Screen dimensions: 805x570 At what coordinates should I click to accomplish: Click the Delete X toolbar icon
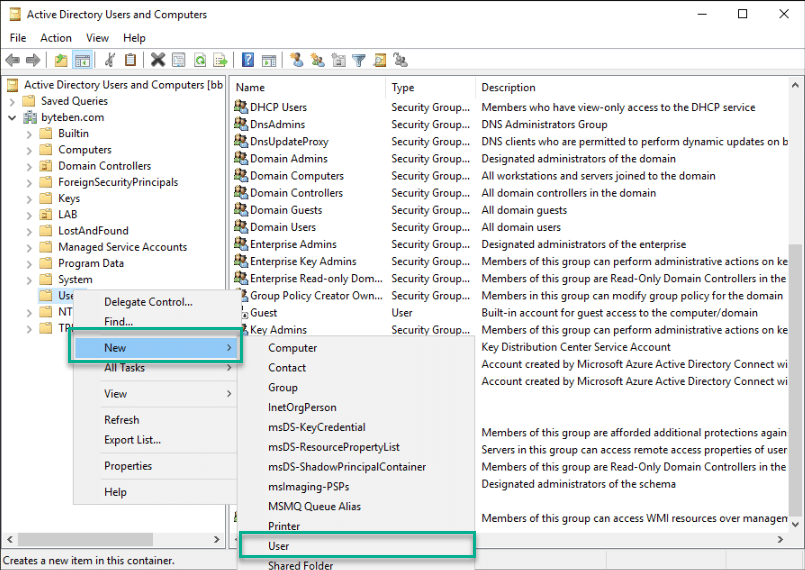pyautogui.click(x=158, y=60)
